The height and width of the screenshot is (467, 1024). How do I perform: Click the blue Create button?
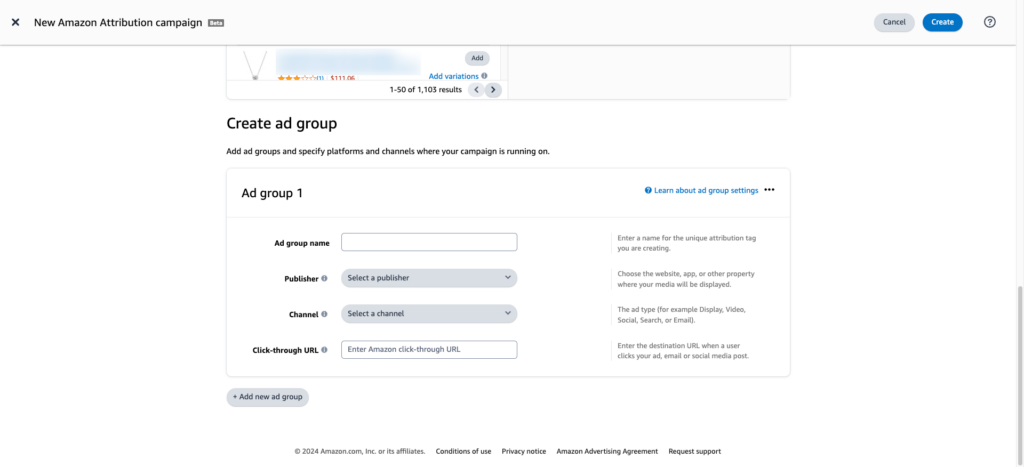tap(942, 22)
